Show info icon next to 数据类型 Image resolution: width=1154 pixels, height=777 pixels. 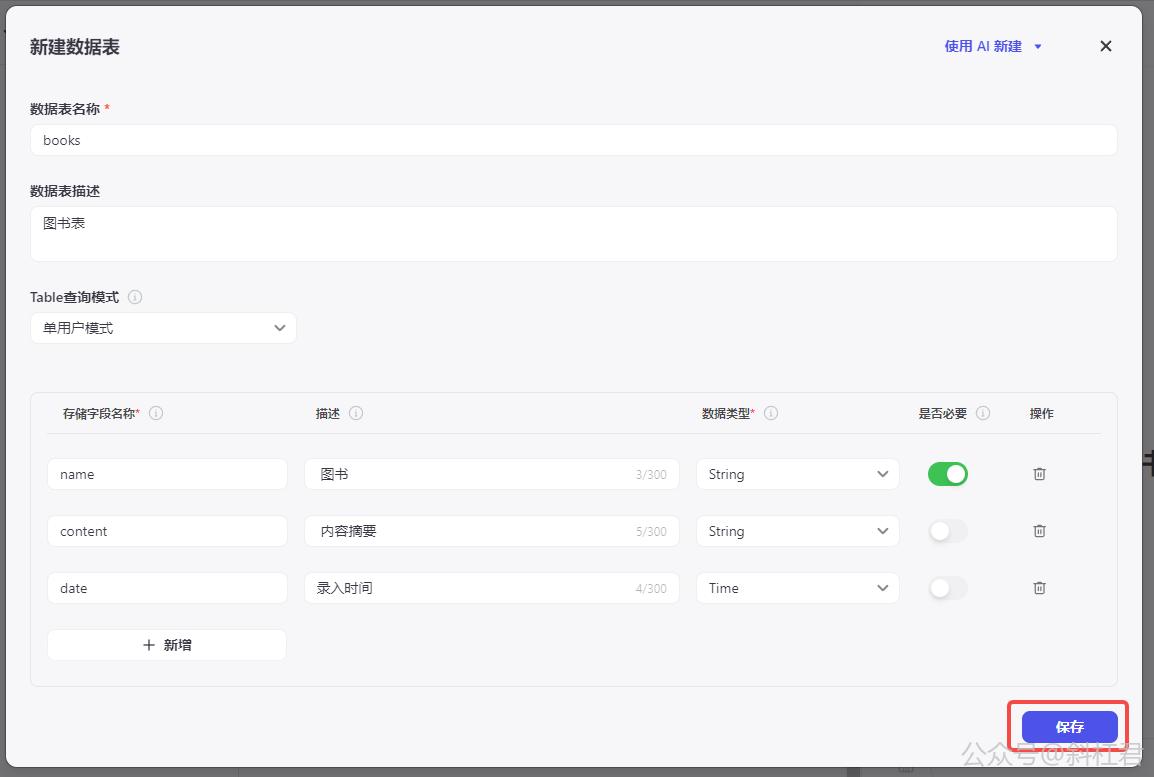click(771, 413)
